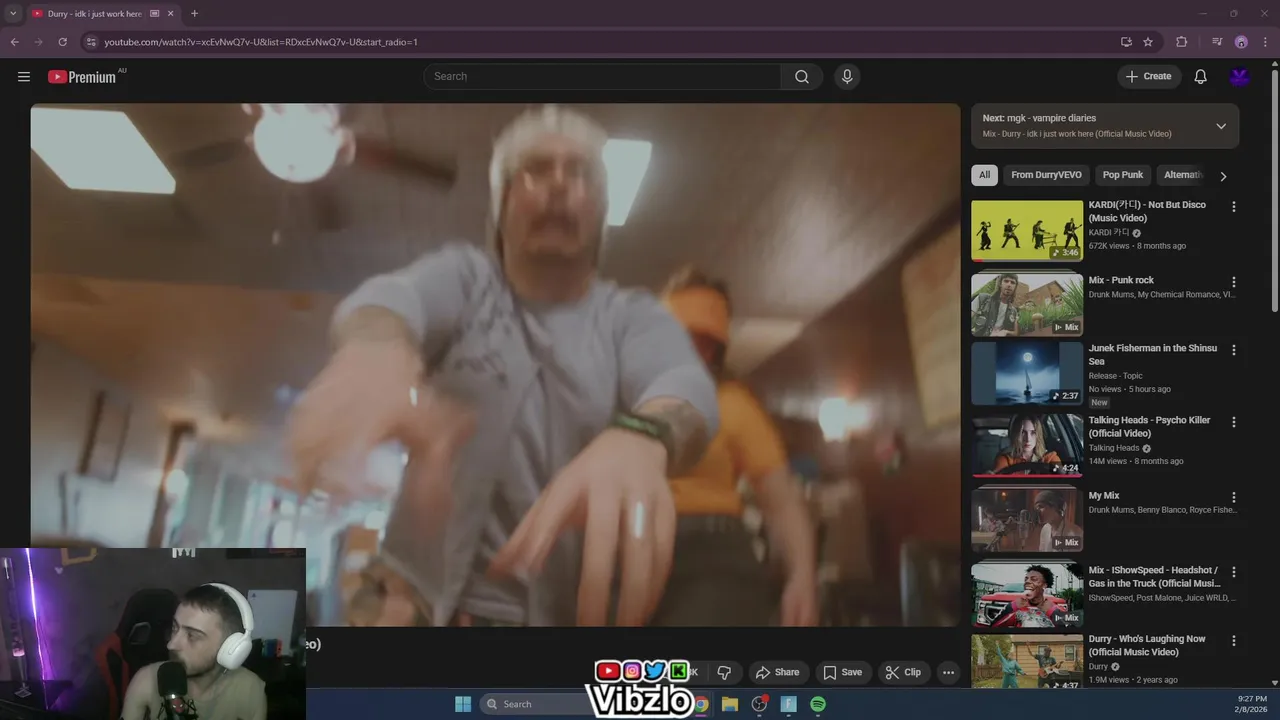Screen dimensions: 1280x720
Task: Open Junek Fisherman in the Shinsu Sea thumbnail
Action: (x=1027, y=373)
